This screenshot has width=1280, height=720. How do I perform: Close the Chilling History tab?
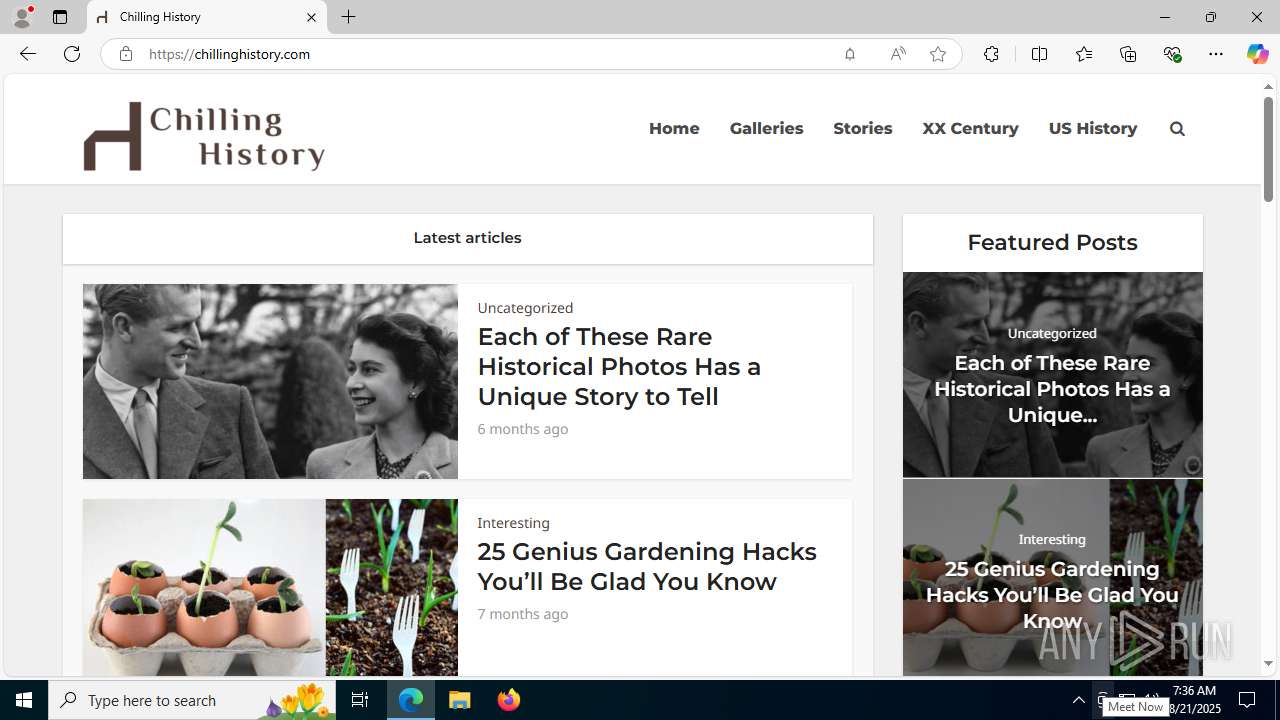pyautogui.click(x=311, y=17)
